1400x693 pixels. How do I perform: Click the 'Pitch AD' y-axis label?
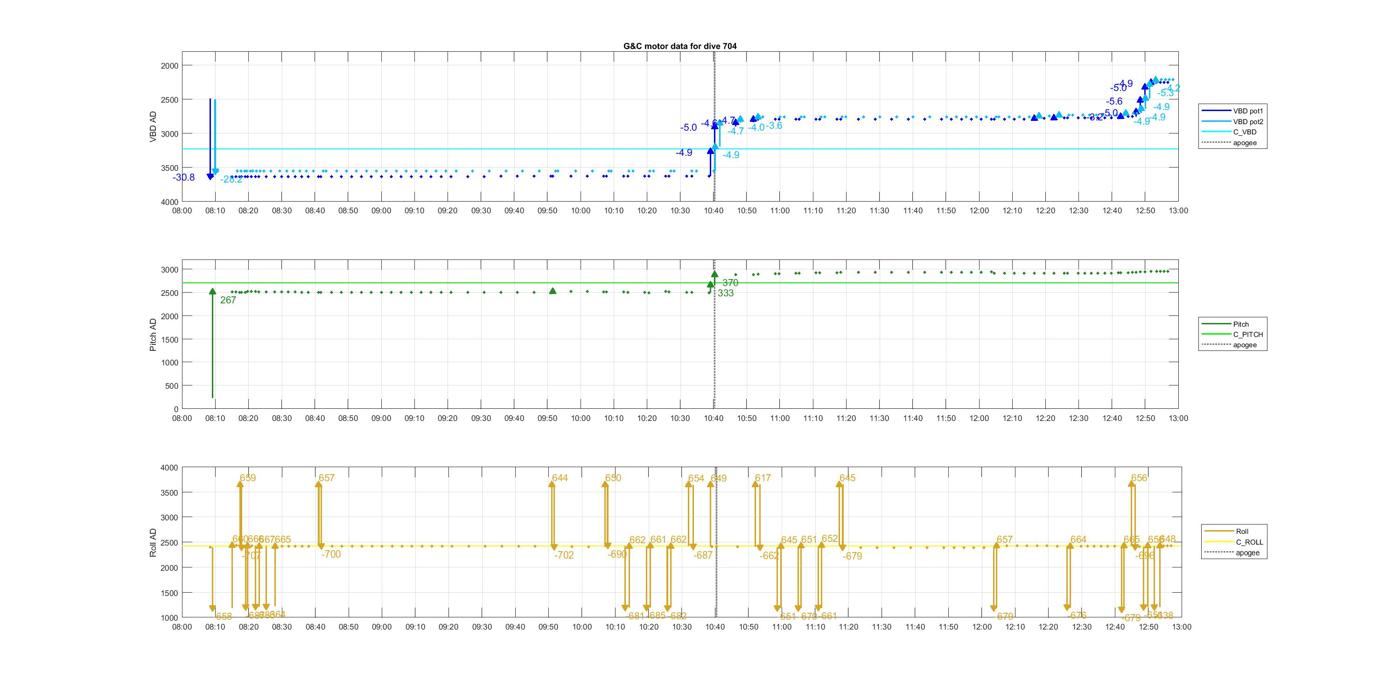coord(154,336)
